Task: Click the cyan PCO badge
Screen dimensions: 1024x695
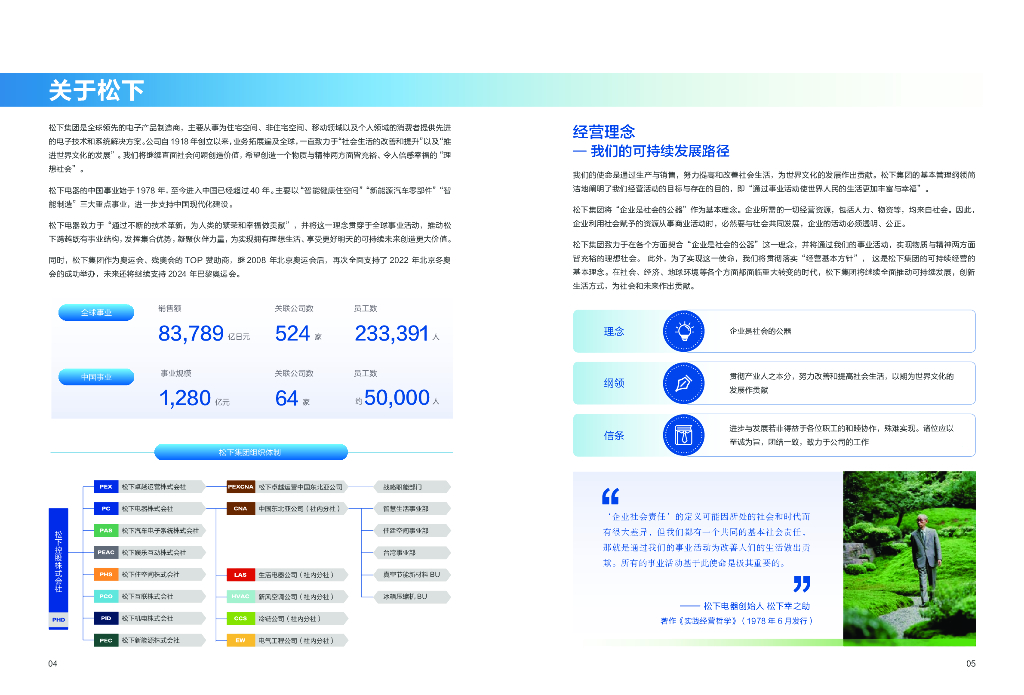Action: tap(106, 596)
